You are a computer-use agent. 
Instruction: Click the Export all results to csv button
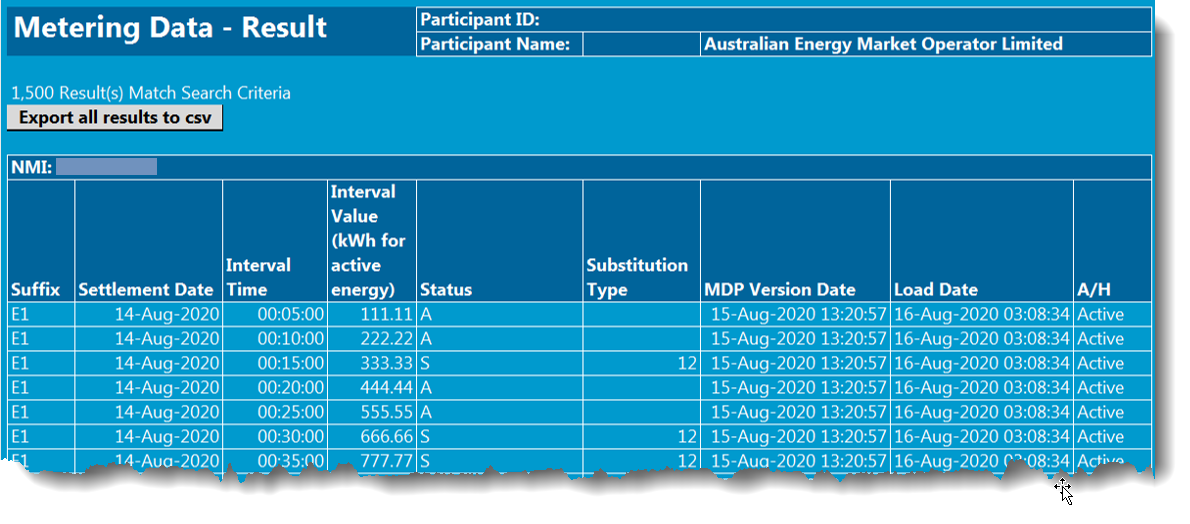pyautogui.click(x=114, y=118)
